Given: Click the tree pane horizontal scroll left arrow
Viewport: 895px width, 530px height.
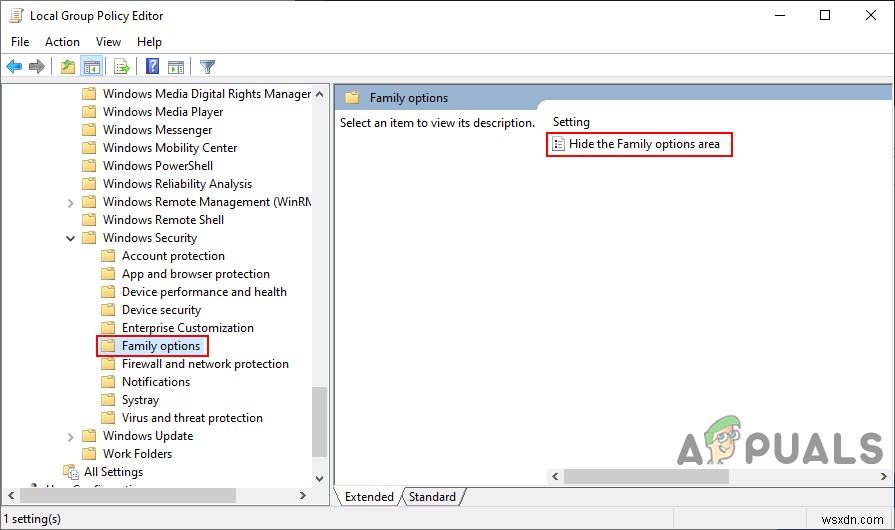Looking at the screenshot, I should coord(11,496).
